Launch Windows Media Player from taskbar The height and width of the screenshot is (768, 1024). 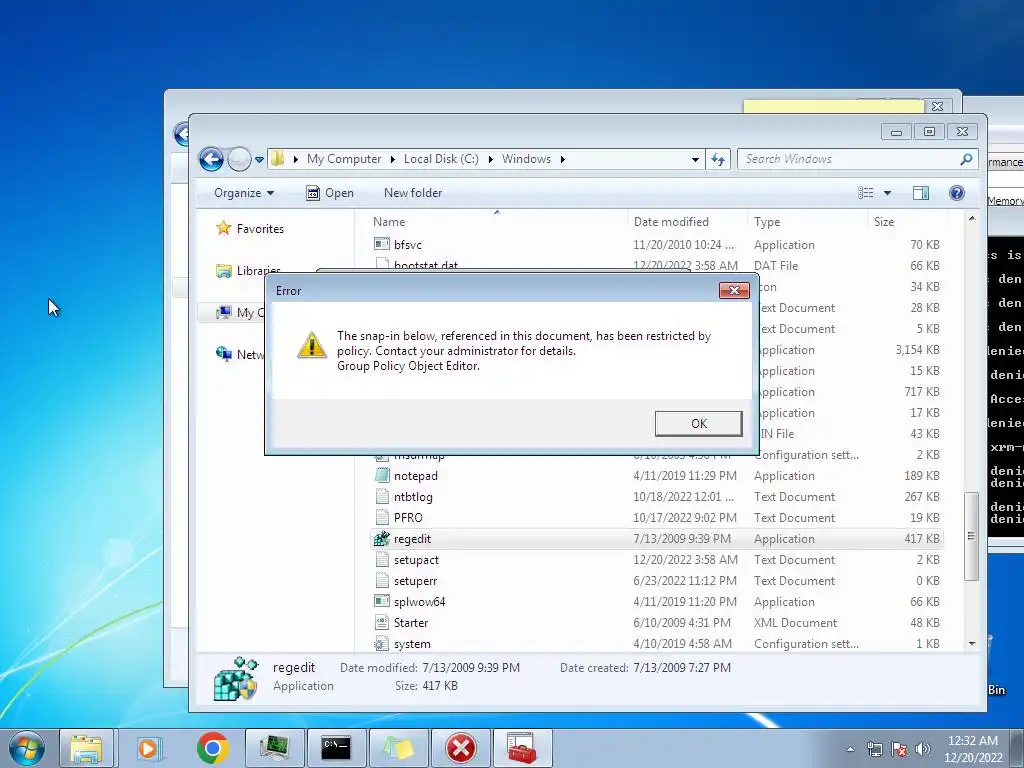tap(148, 748)
